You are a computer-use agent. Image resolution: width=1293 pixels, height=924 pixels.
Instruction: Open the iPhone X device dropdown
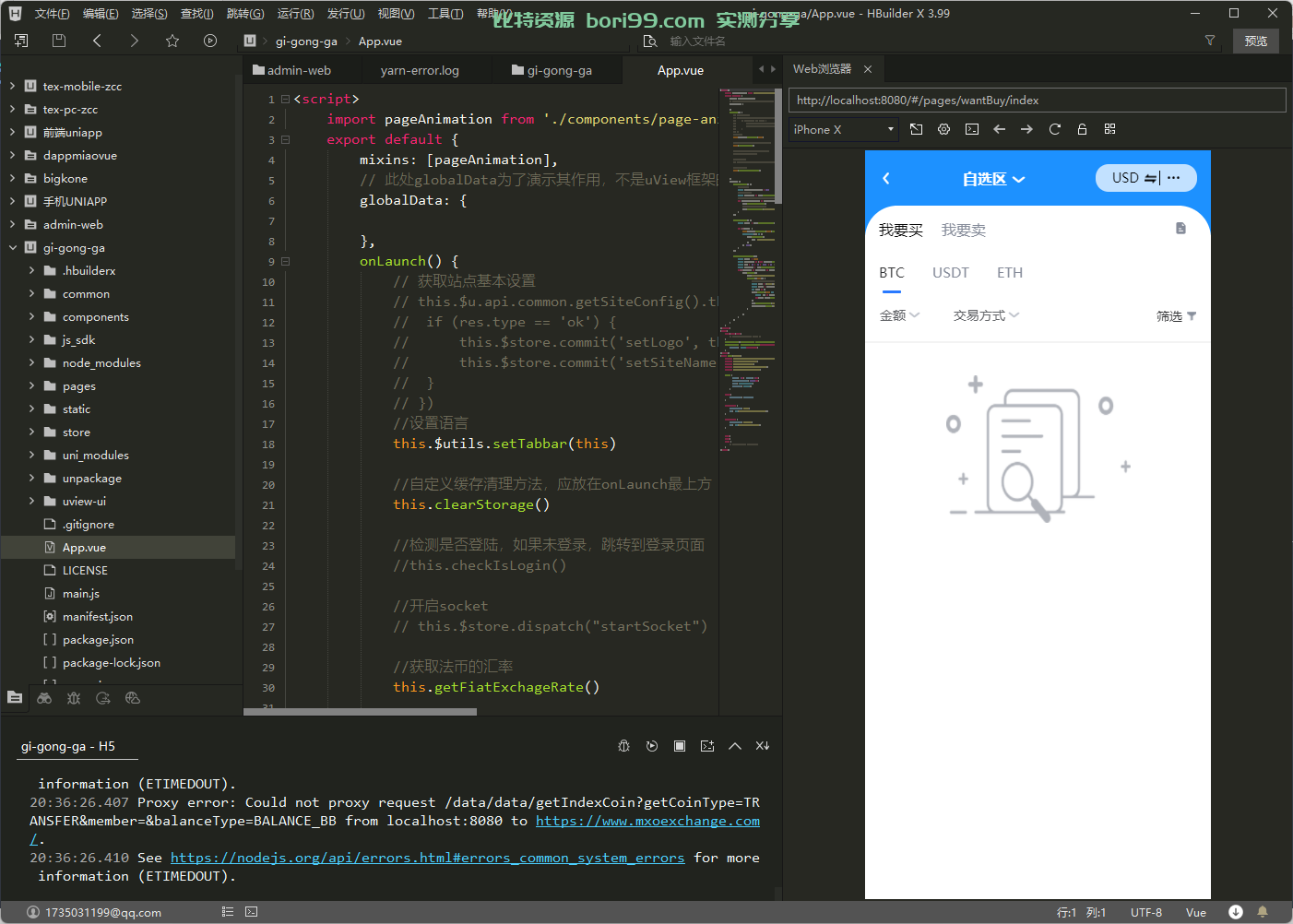pyautogui.click(x=844, y=129)
